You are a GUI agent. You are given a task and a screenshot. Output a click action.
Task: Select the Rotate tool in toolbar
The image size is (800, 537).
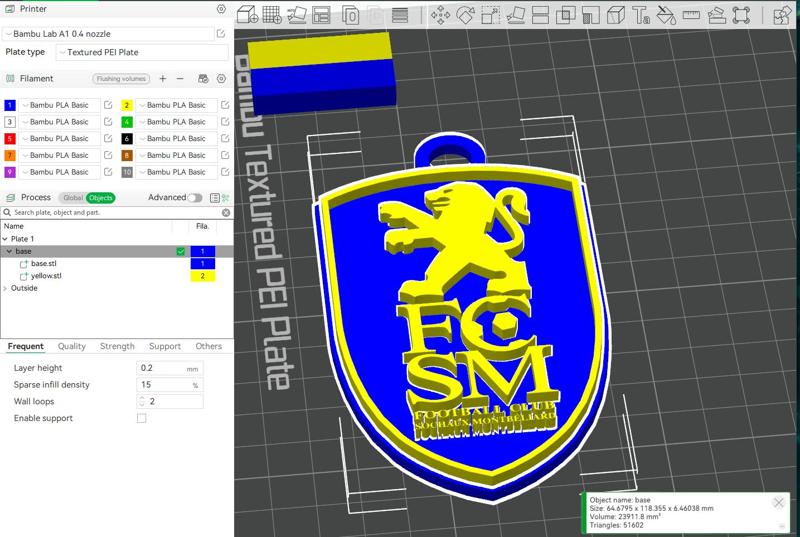[x=465, y=15]
